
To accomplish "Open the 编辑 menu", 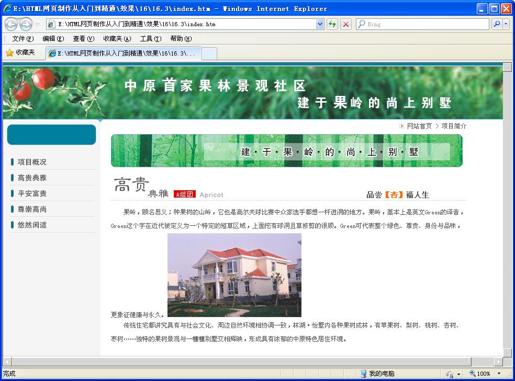I will 53,39.
